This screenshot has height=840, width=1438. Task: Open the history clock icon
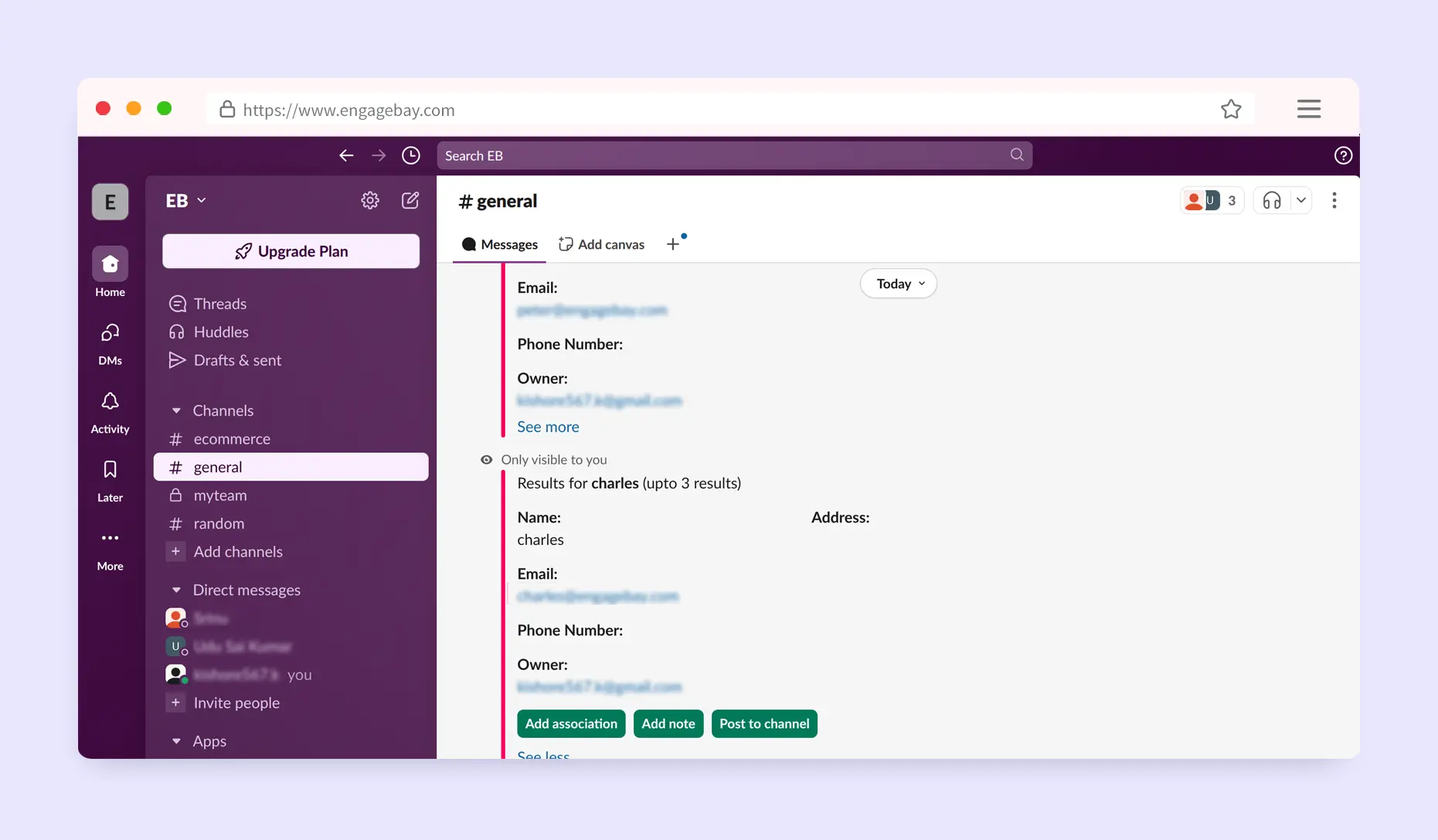(x=411, y=155)
